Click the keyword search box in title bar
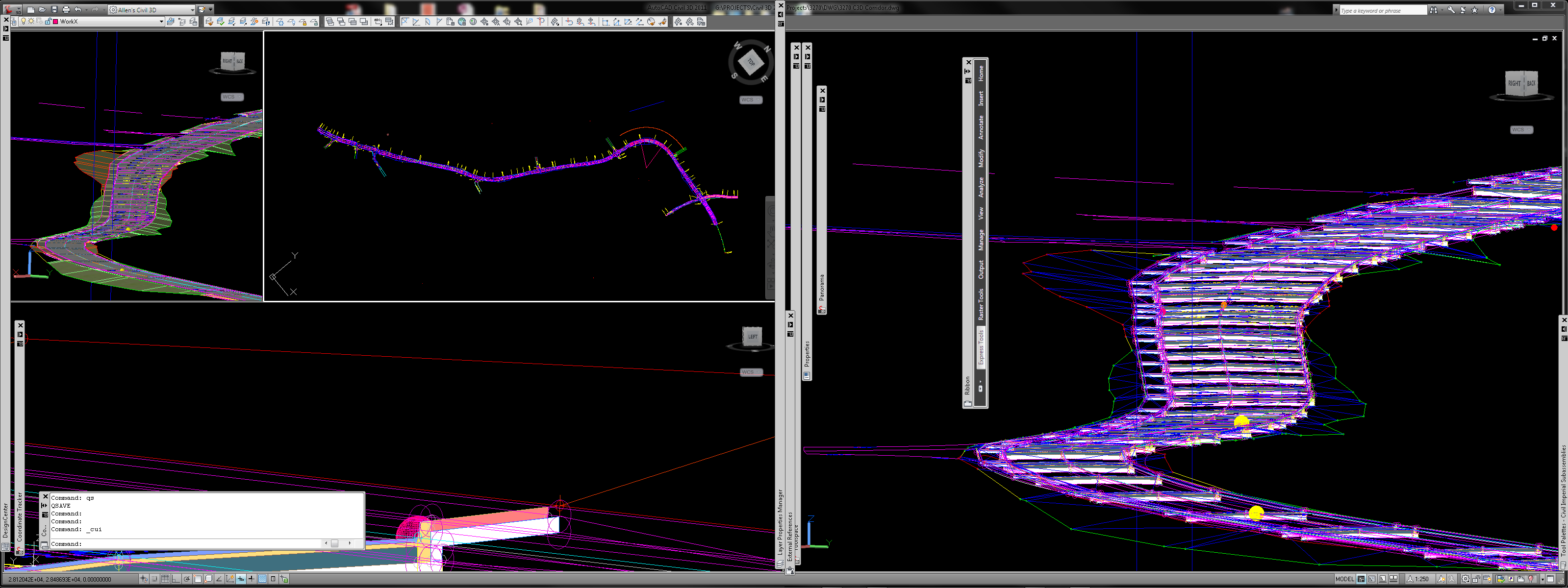Image resolution: width=1568 pixels, height=588 pixels. 1383,10
